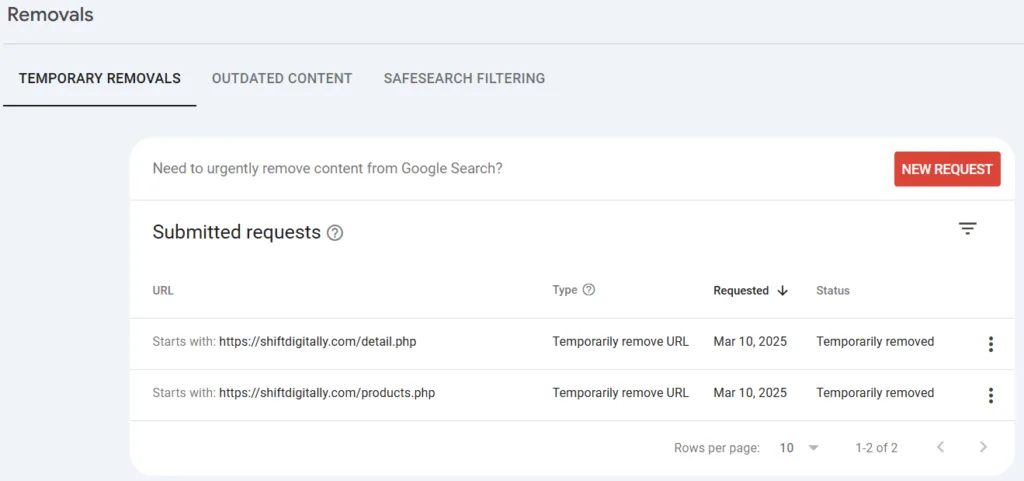Click Temporarily remove URL in products.php row
Image resolution: width=1024 pixels, height=481 pixels.
(620, 393)
